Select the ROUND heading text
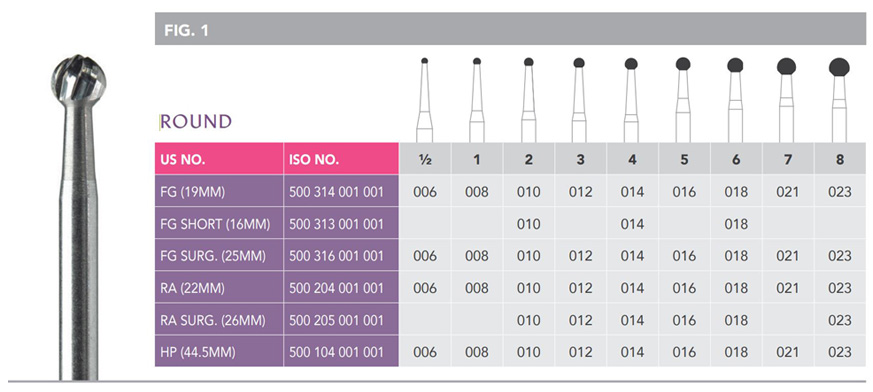The width and height of the screenshot is (873, 392). (195, 121)
